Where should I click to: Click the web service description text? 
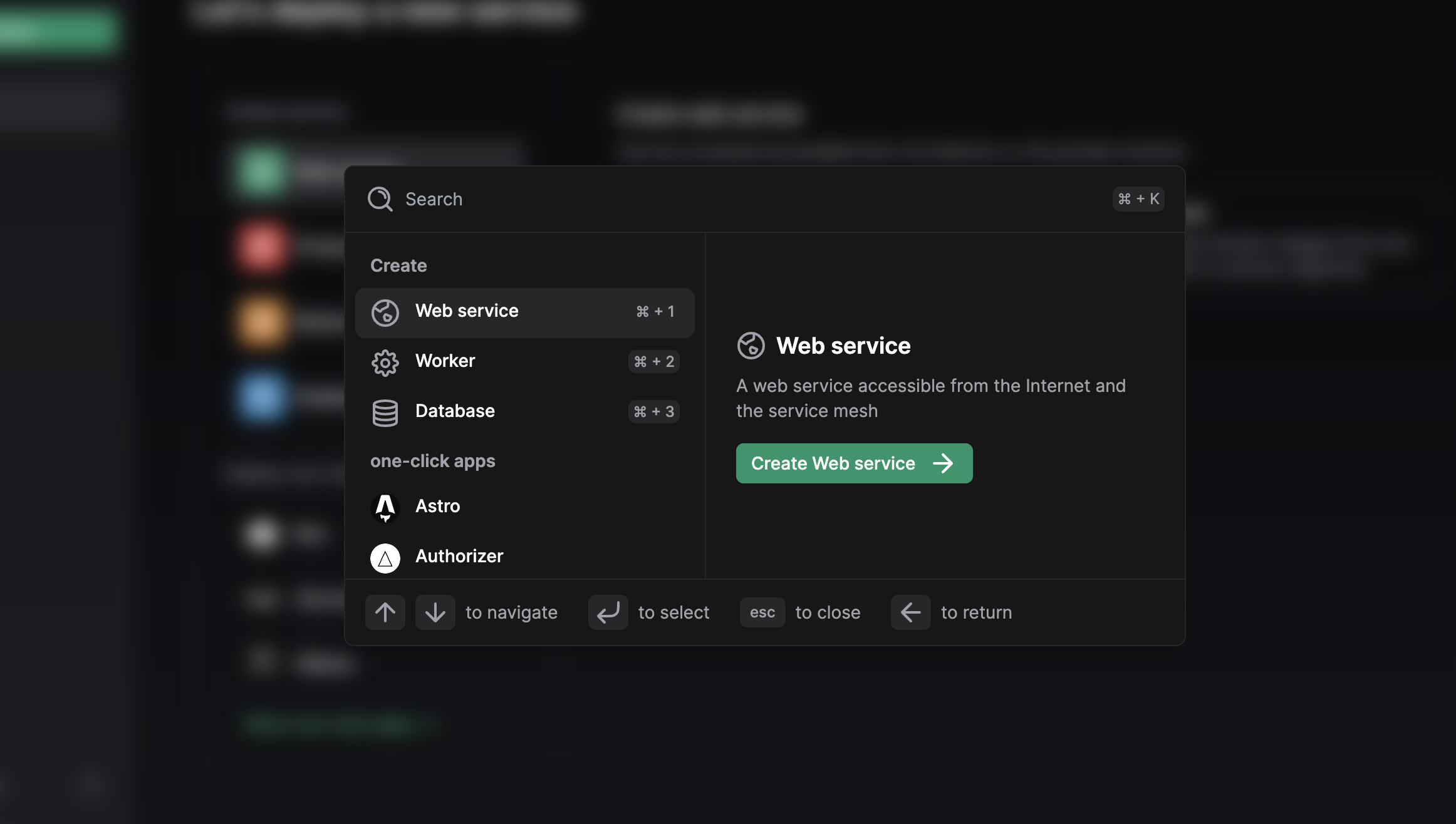point(931,398)
